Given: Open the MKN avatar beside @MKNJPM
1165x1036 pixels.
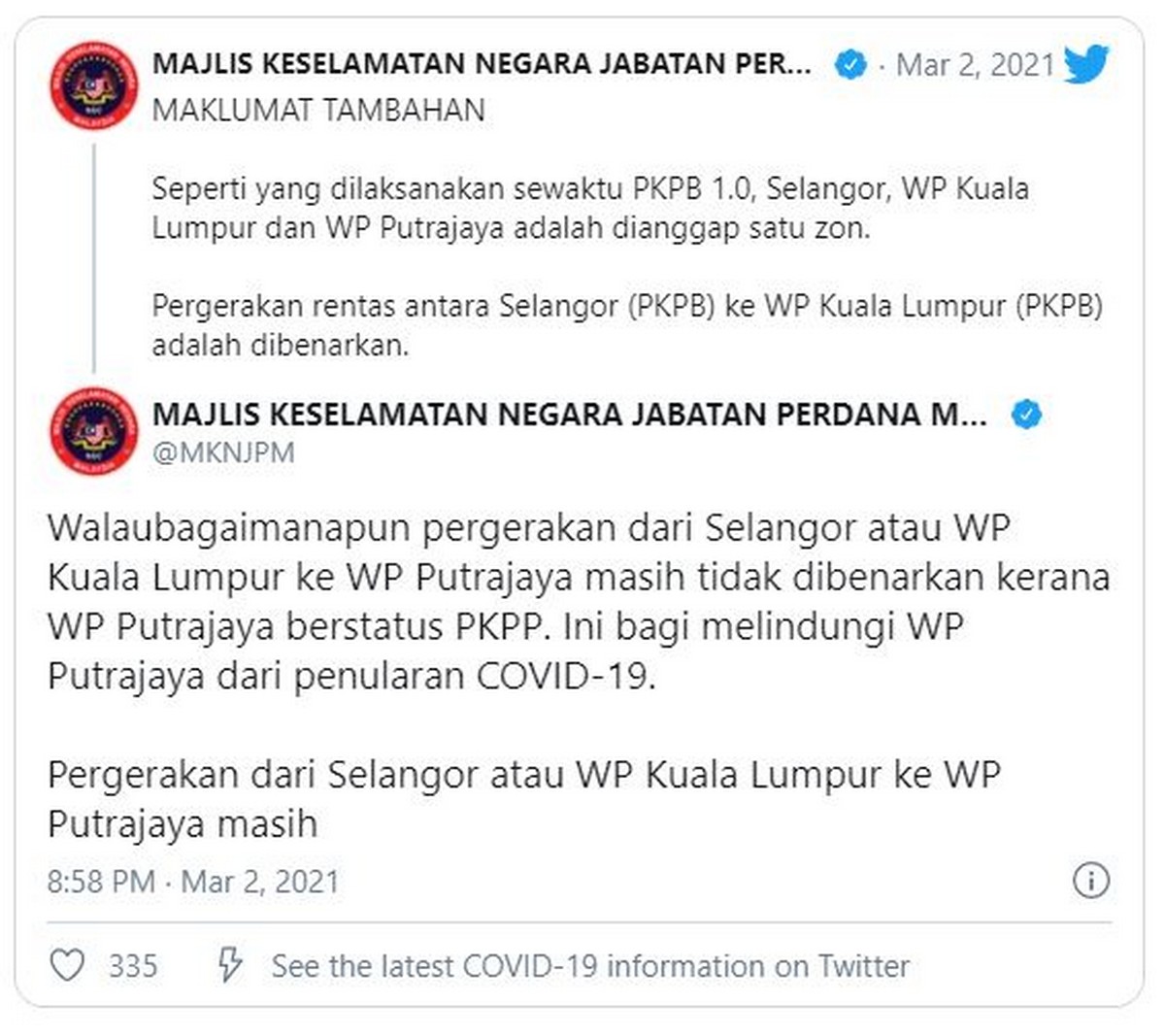Looking at the screenshot, I should [94, 431].
